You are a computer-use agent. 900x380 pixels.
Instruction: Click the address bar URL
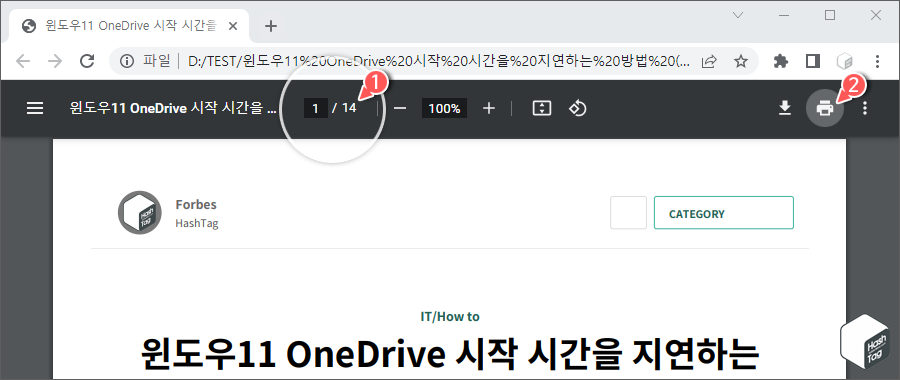click(x=439, y=61)
